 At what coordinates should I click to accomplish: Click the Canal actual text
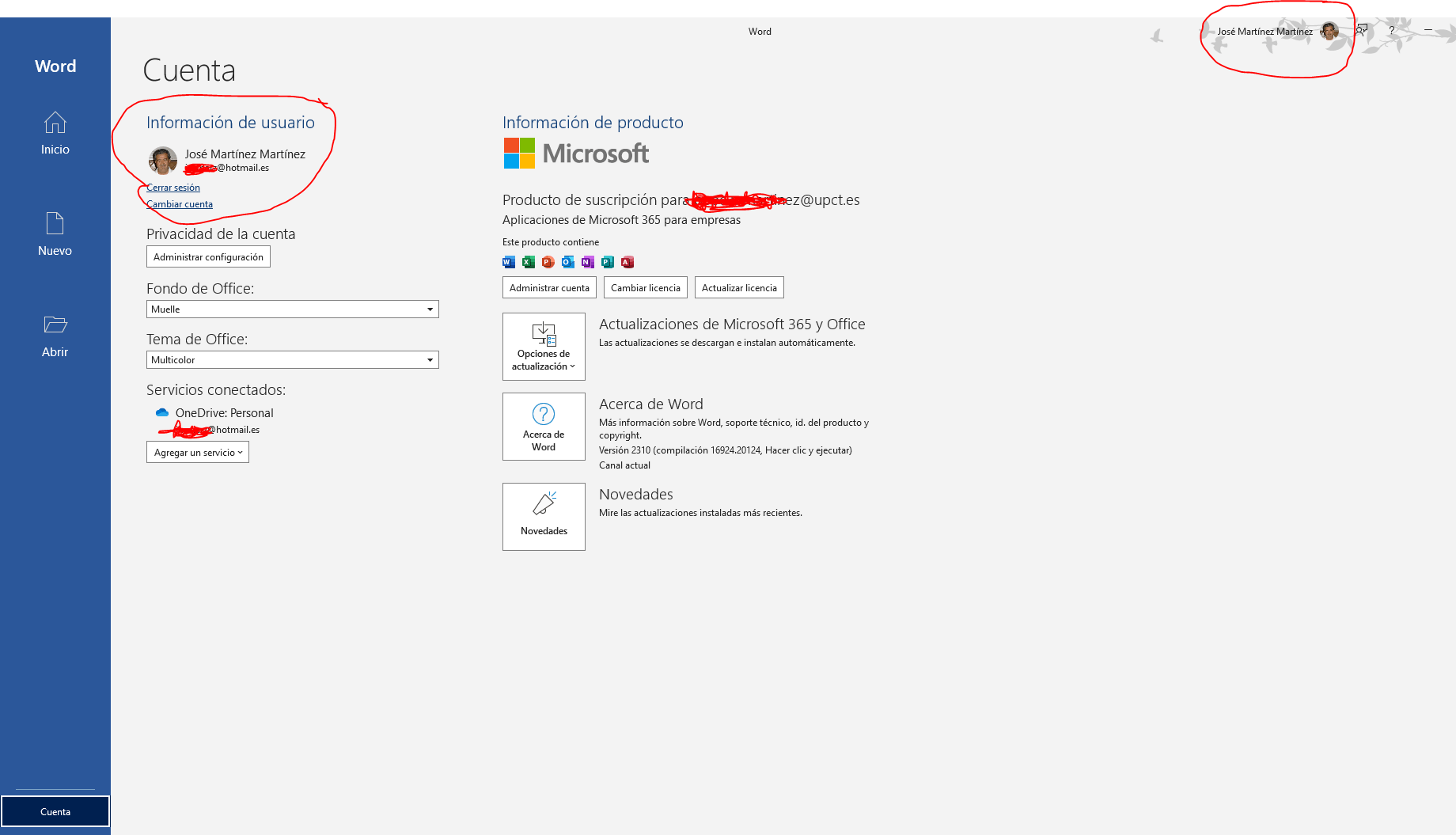click(x=624, y=465)
